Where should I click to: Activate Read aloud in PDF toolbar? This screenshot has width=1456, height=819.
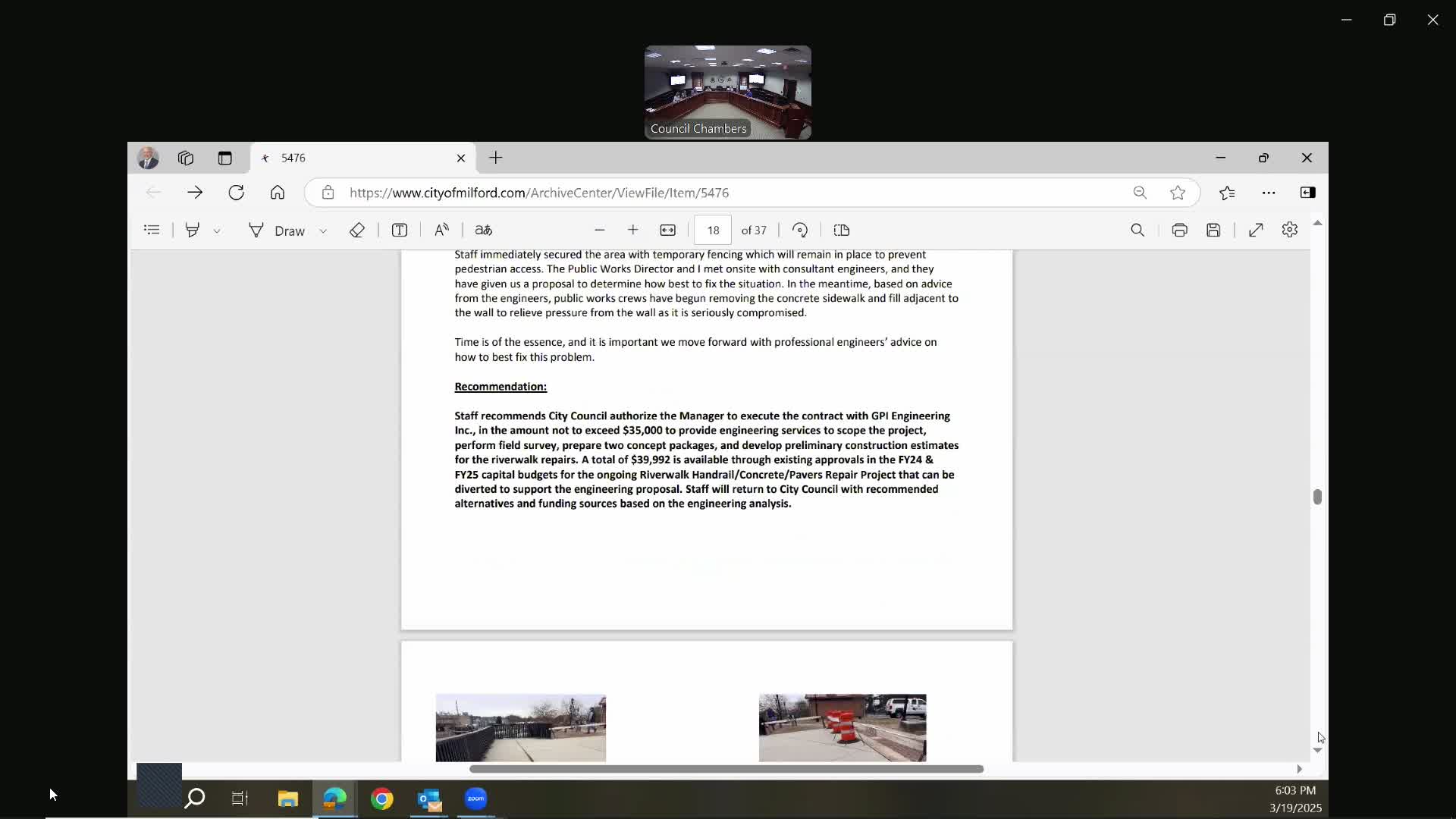(441, 230)
